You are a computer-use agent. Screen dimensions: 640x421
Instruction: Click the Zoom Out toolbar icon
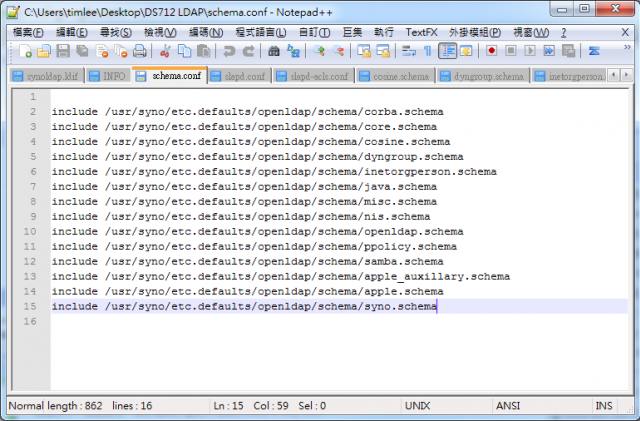click(x=338, y=51)
